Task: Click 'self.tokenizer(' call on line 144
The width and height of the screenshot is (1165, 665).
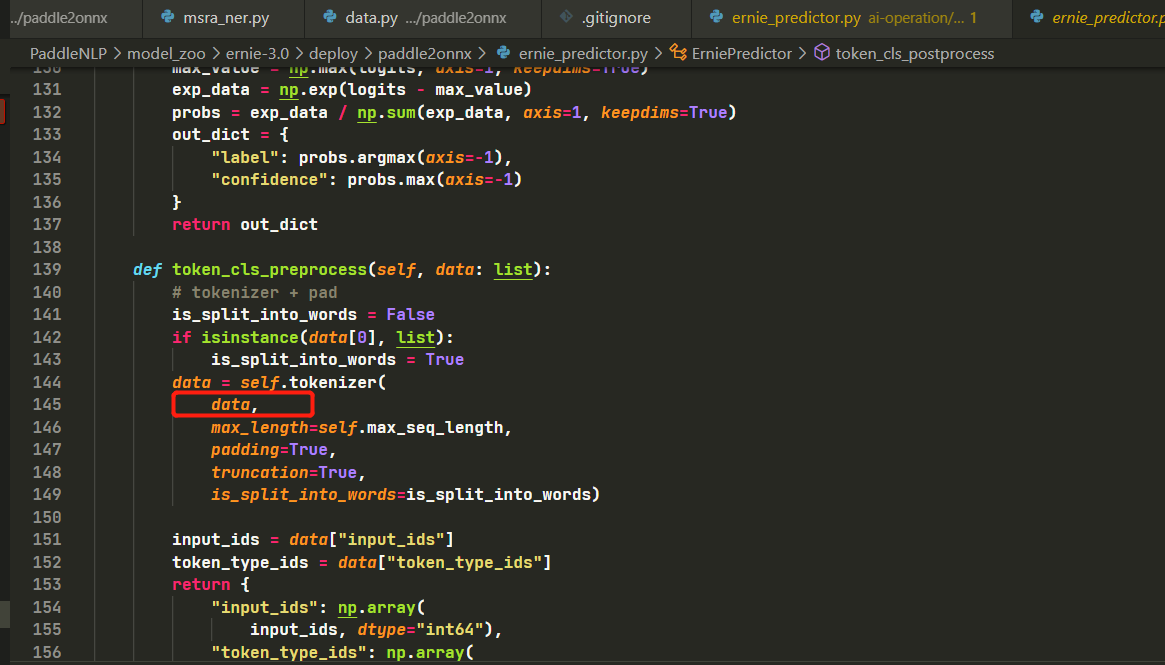Action: pyautogui.click(x=313, y=382)
